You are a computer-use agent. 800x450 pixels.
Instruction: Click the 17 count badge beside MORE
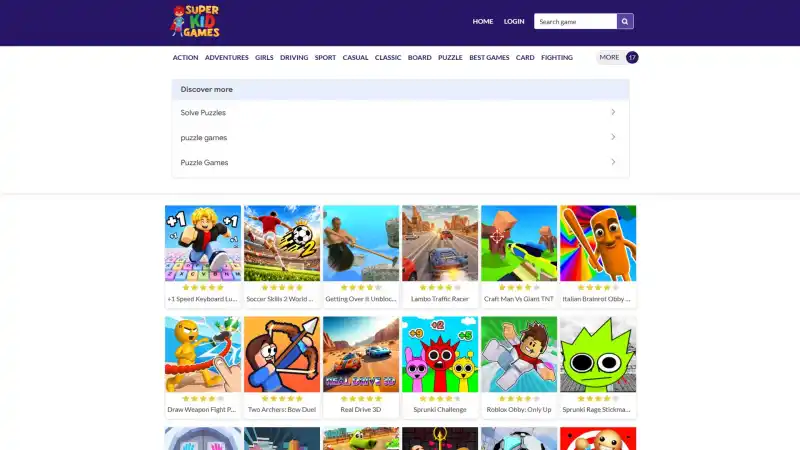coord(632,57)
